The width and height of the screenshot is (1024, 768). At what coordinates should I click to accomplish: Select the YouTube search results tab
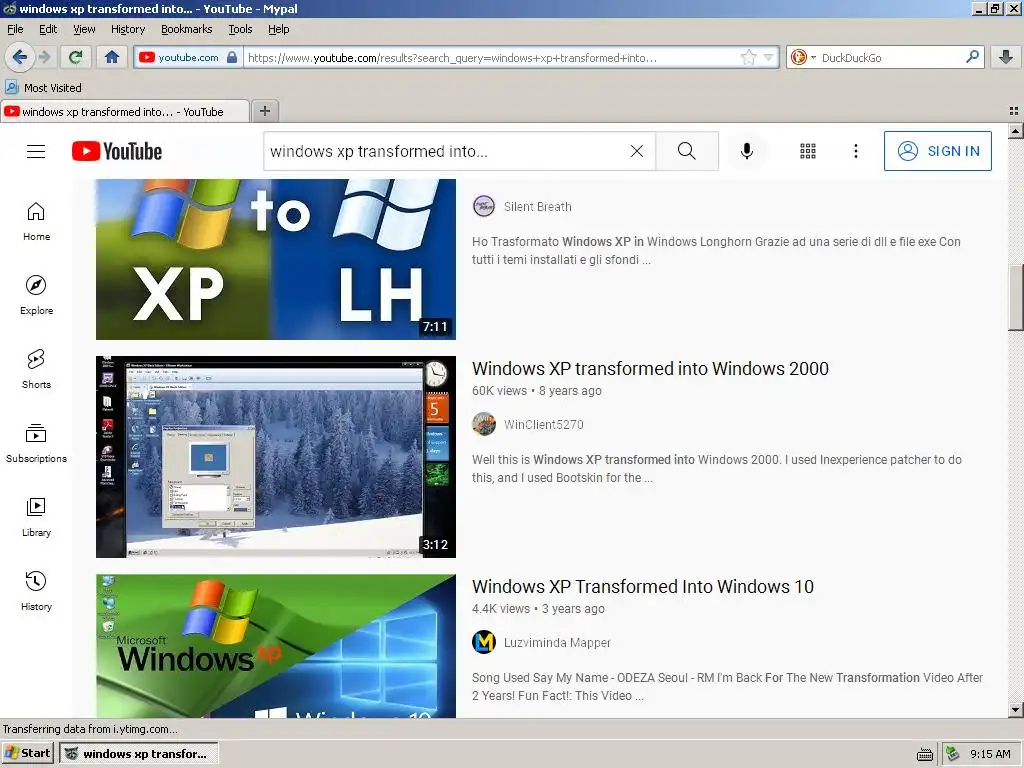pos(125,112)
